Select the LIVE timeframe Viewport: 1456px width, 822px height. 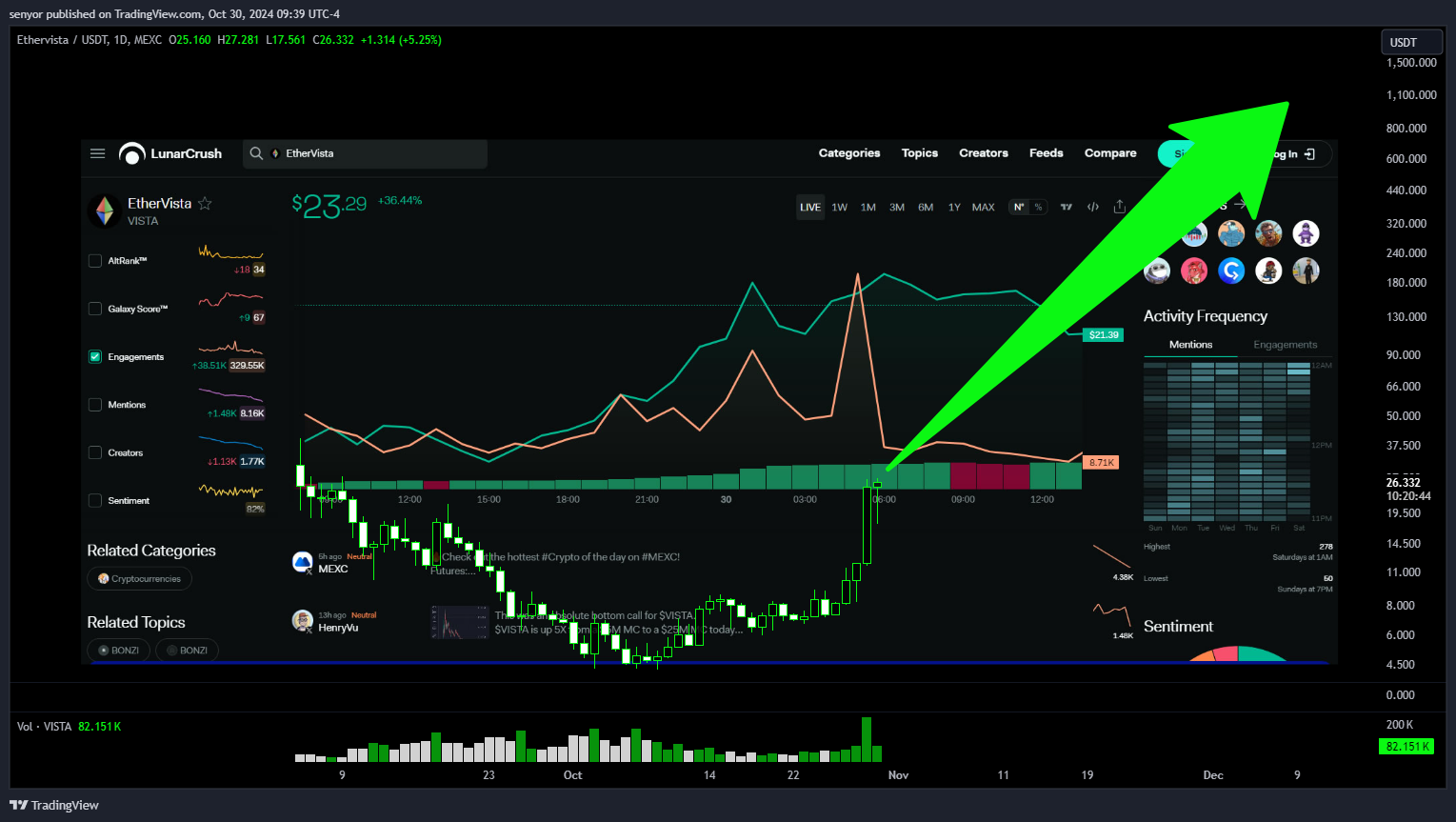click(x=810, y=208)
